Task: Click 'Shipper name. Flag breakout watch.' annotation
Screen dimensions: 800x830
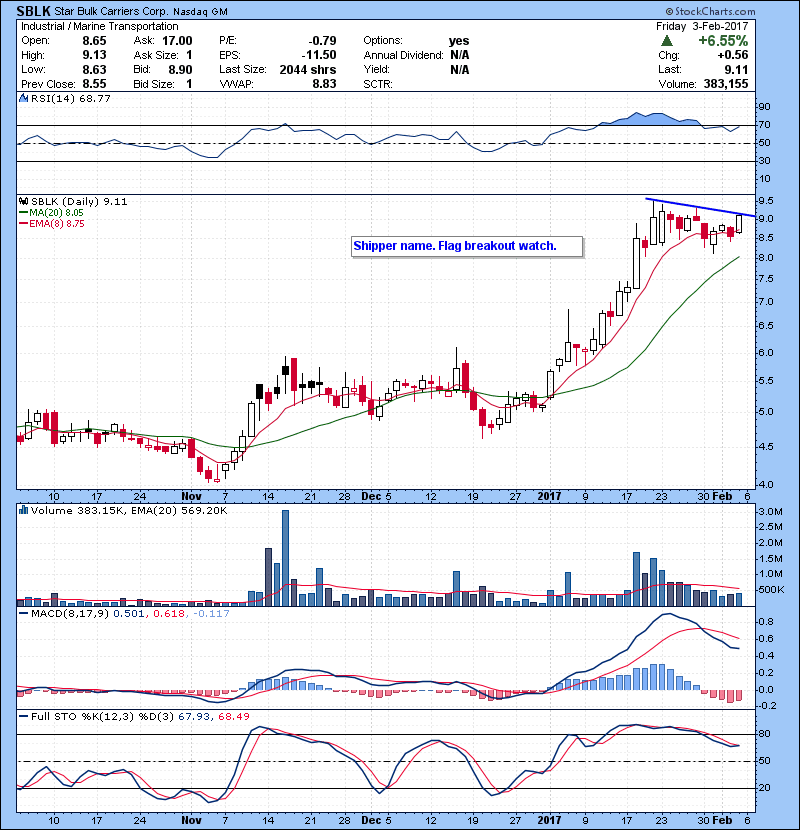Action: [x=455, y=246]
